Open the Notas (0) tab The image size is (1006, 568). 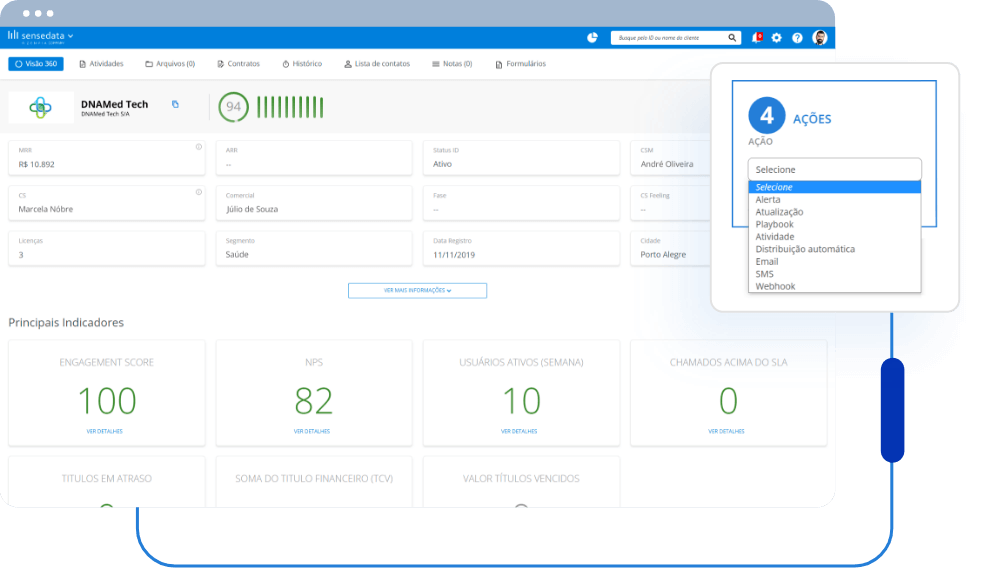452,64
